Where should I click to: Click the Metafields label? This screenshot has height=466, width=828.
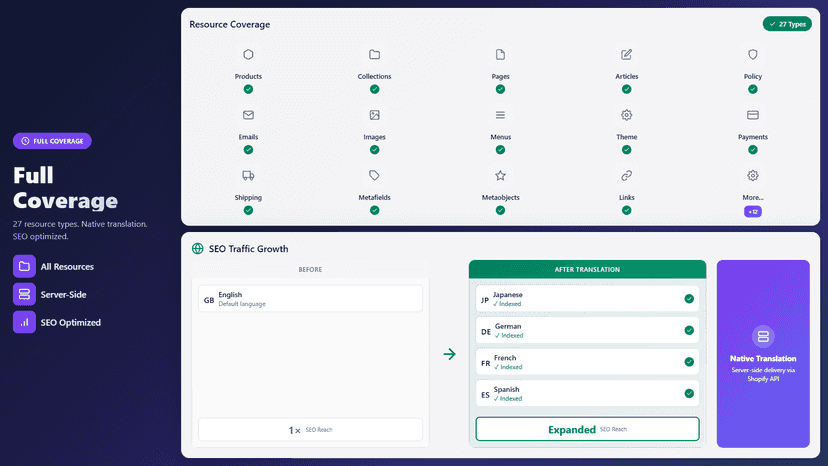click(x=374, y=198)
